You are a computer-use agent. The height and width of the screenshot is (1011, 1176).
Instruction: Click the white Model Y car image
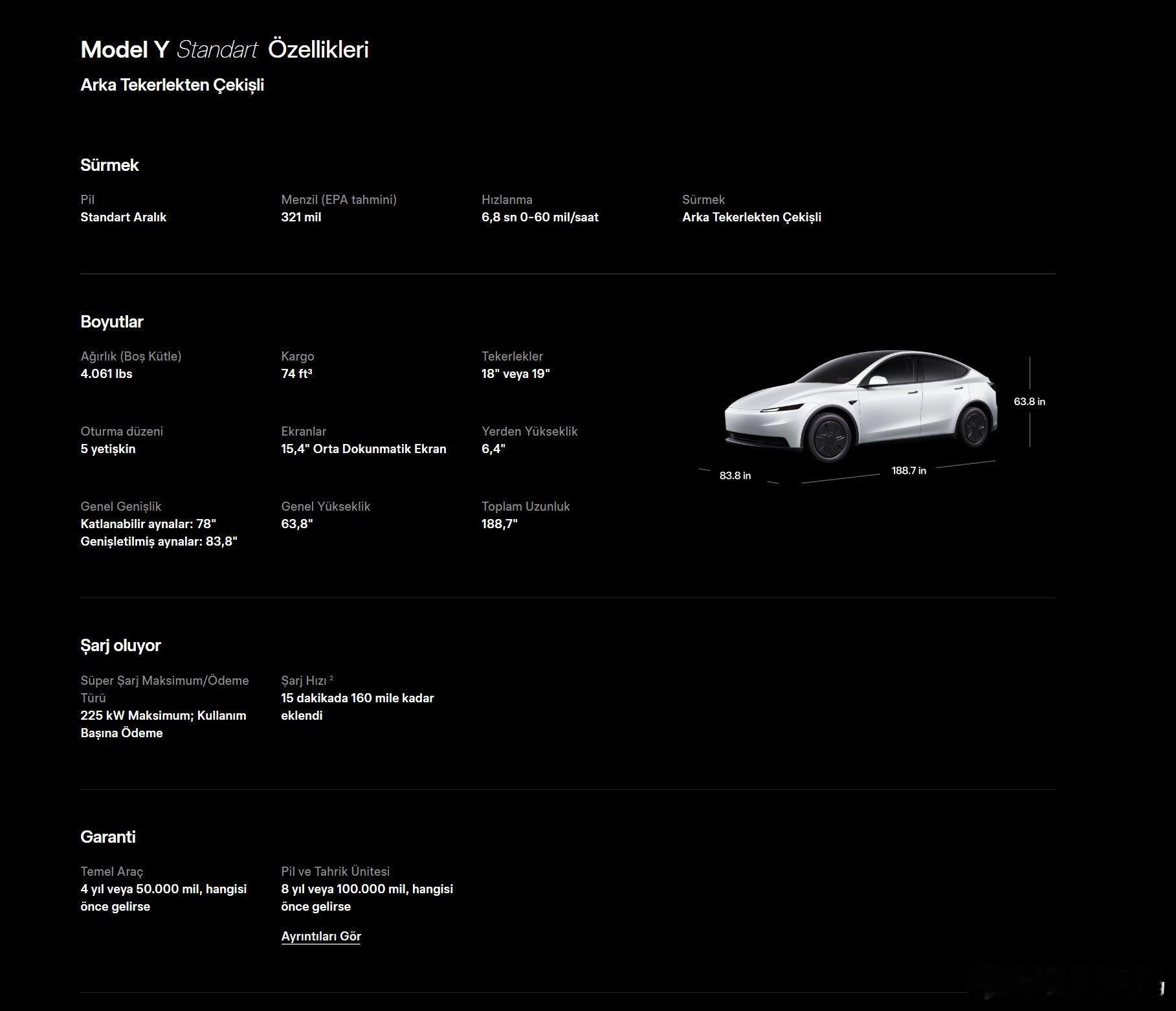pyautogui.click(x=861, y=408)
